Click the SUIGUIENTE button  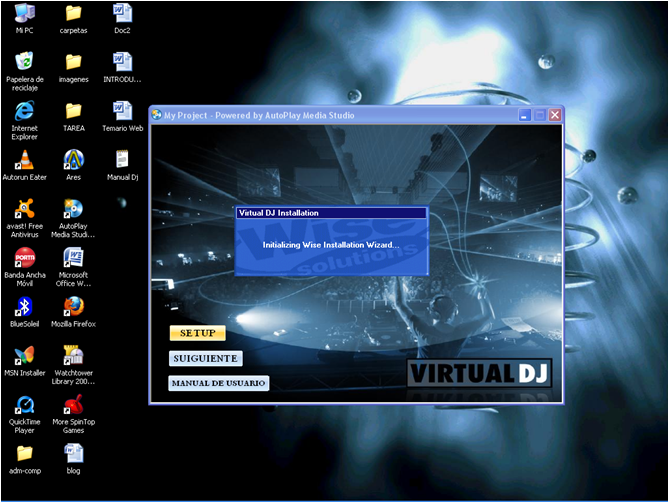(206, 358)
